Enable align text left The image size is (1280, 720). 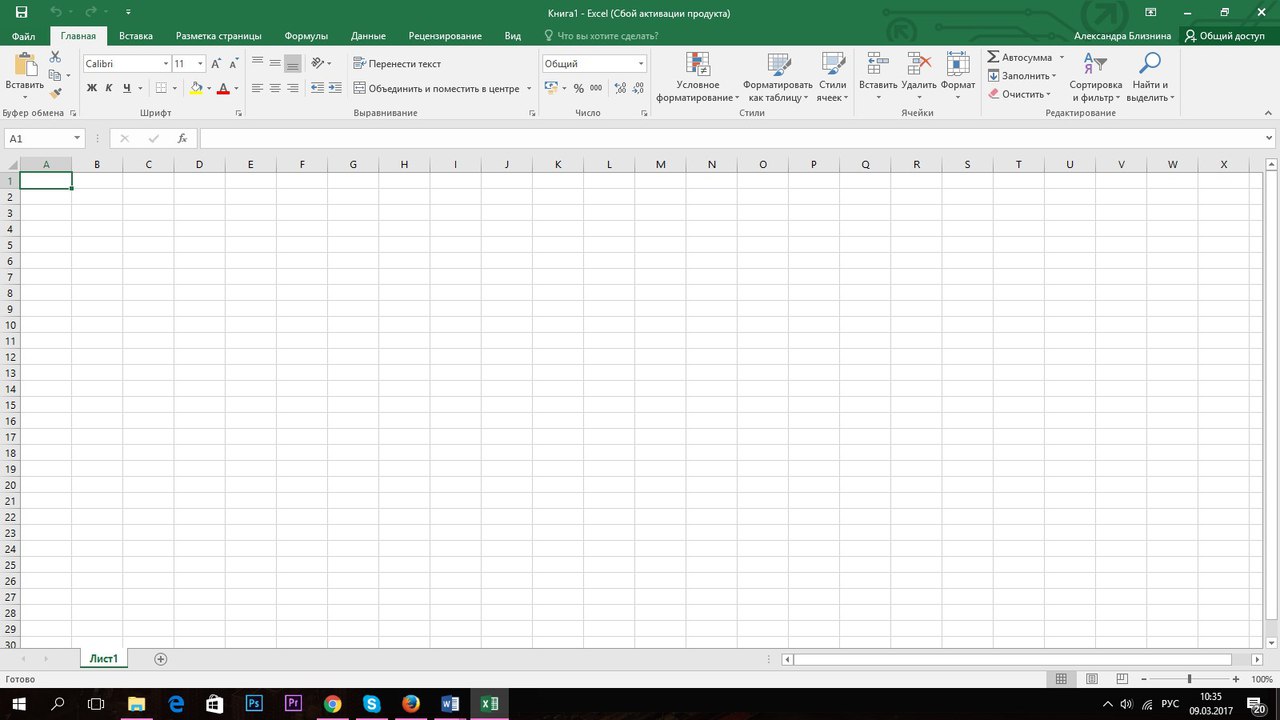pos(257,88)
